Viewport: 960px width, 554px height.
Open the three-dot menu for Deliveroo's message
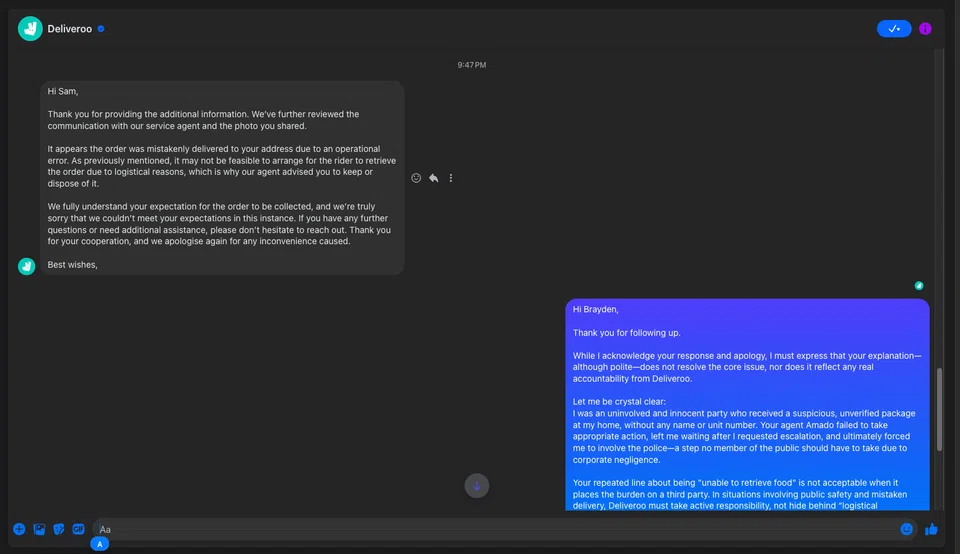click(451, 178)
